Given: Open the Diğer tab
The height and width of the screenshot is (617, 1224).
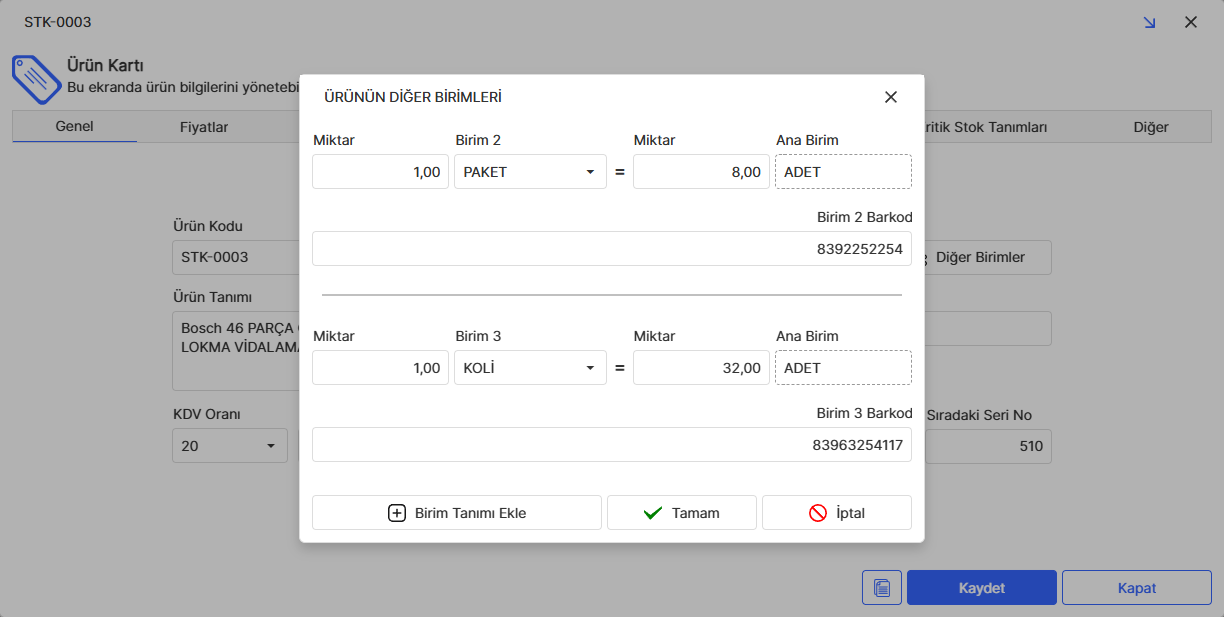Looking at the screenshot, I should (1150, 127).
